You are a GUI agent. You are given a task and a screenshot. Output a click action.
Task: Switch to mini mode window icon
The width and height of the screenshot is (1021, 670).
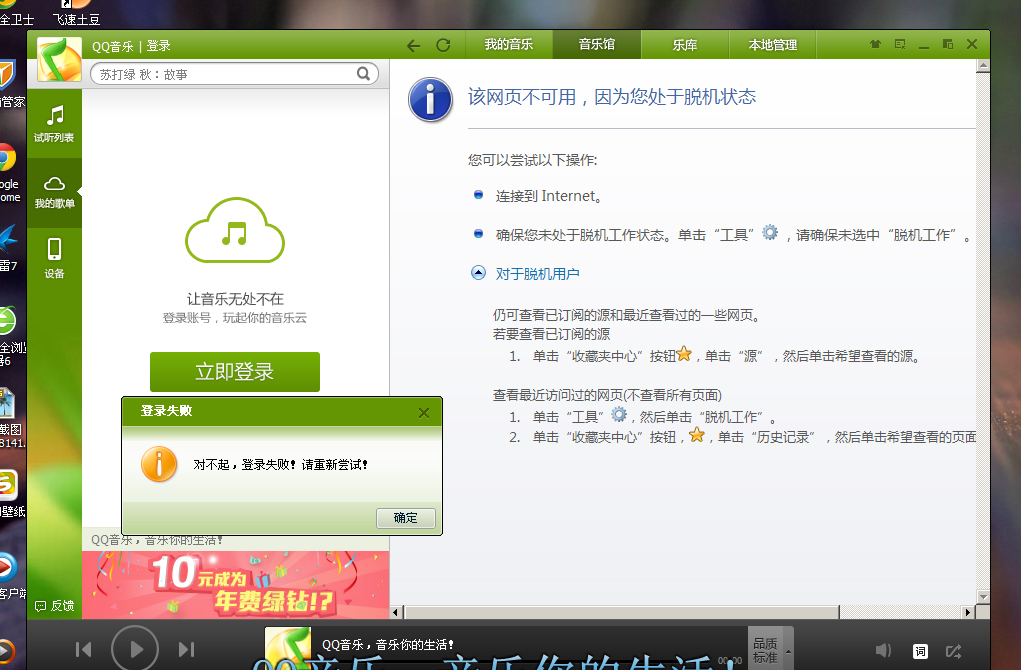pyautogui.click(x=947, y=44)
